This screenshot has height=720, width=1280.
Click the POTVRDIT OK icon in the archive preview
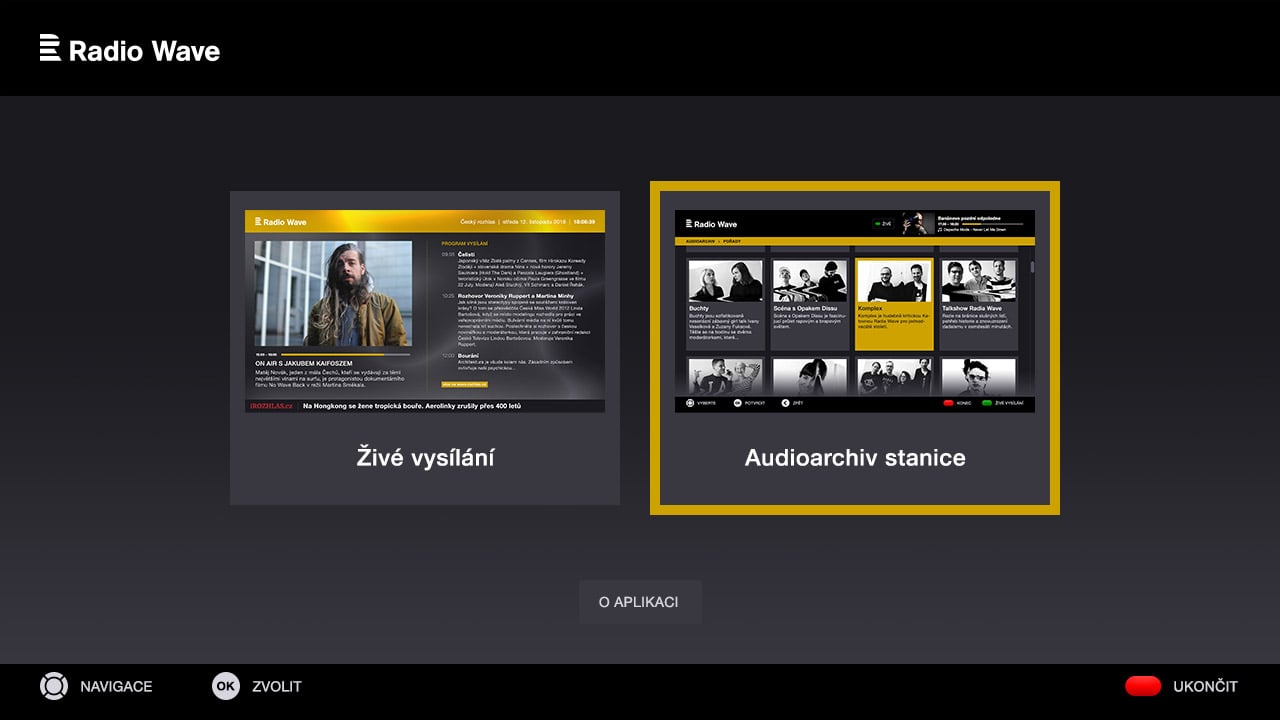737,402
